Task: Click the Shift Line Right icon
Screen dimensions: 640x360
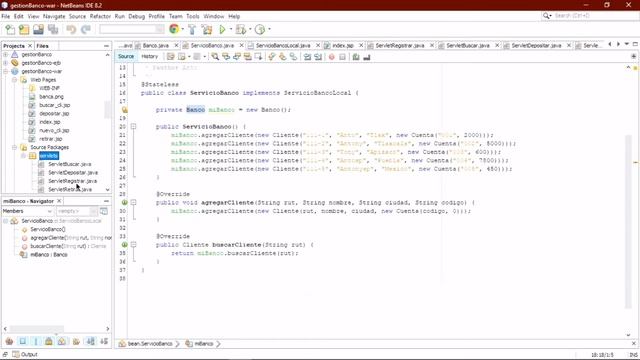Action: point(318,57)
